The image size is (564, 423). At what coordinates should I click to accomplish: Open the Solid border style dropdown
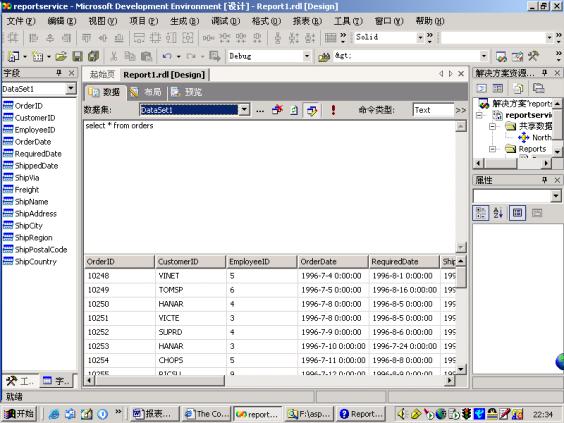[420, 37]
